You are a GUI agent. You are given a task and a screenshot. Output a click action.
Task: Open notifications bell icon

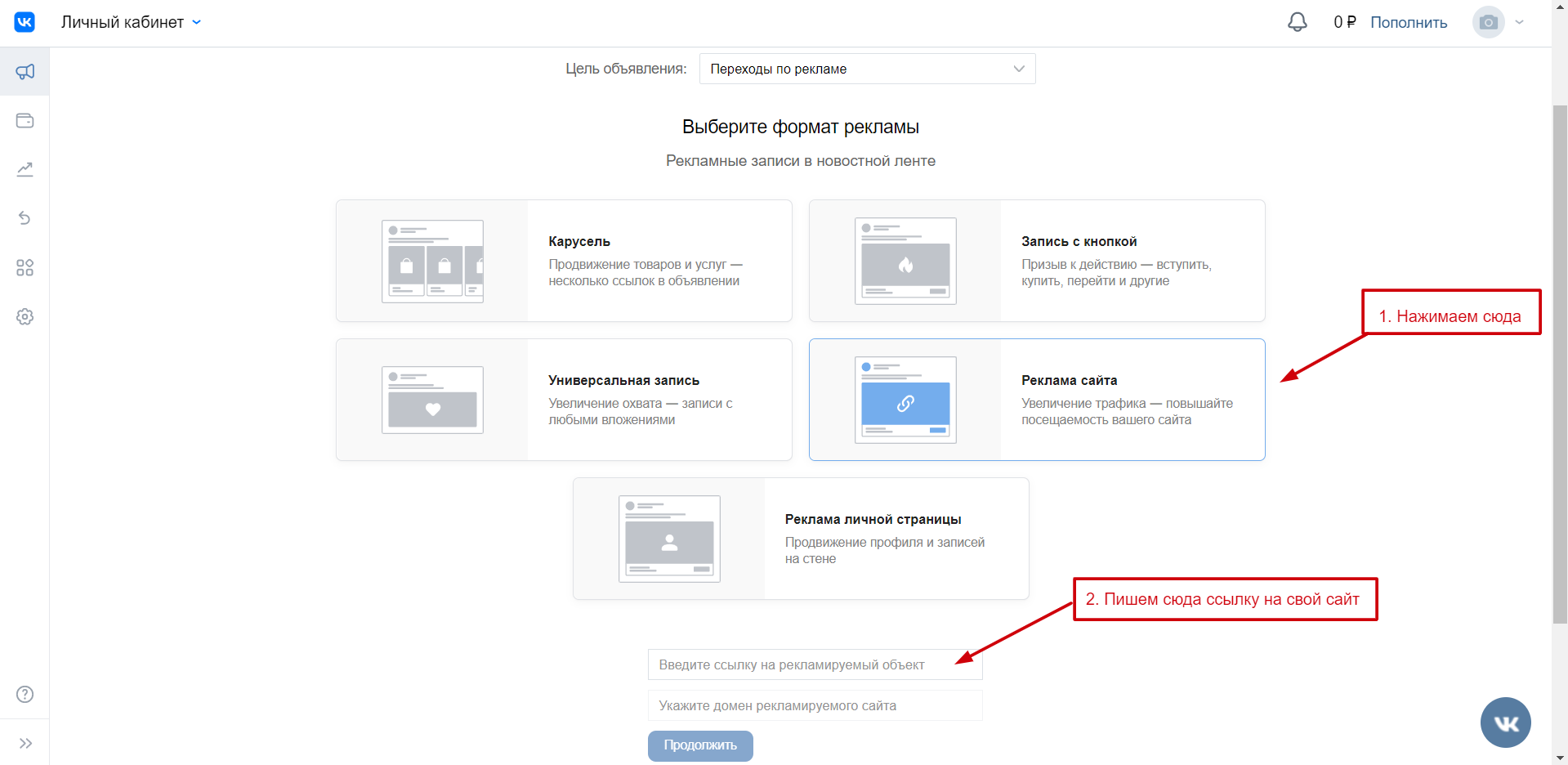tap(1297, 22)
